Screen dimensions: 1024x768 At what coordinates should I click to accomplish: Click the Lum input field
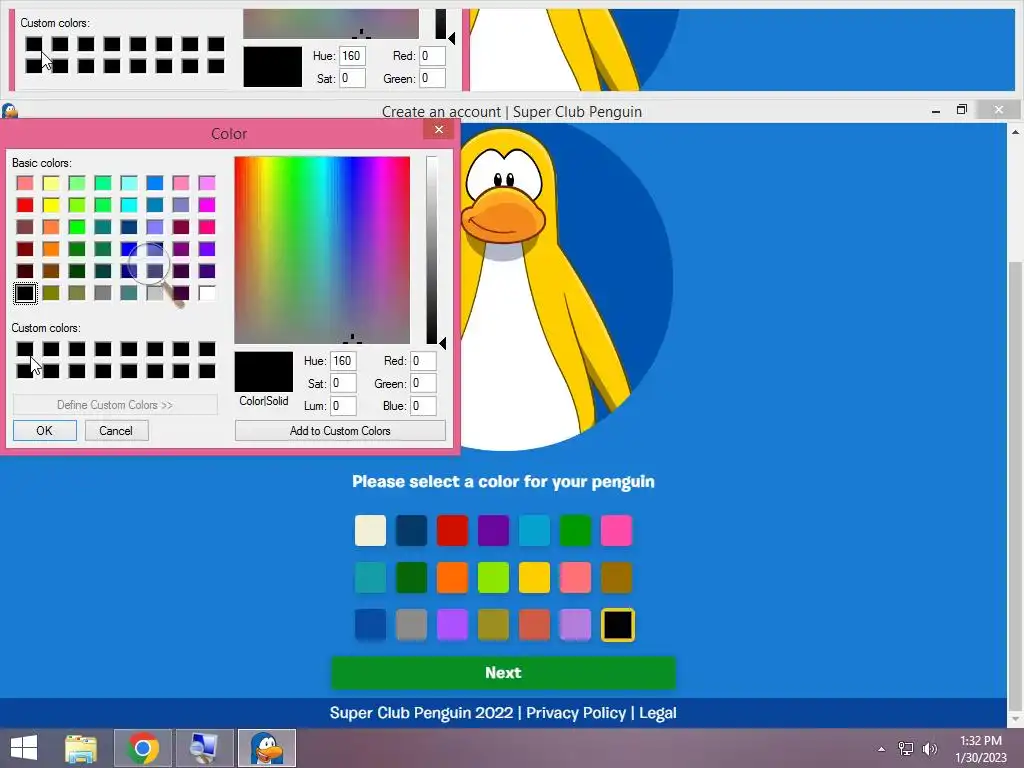coord(343,406)
